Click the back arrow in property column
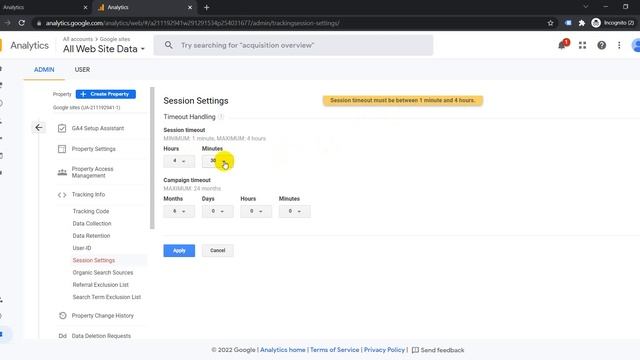The image size is (640, 360). [39, 128]
